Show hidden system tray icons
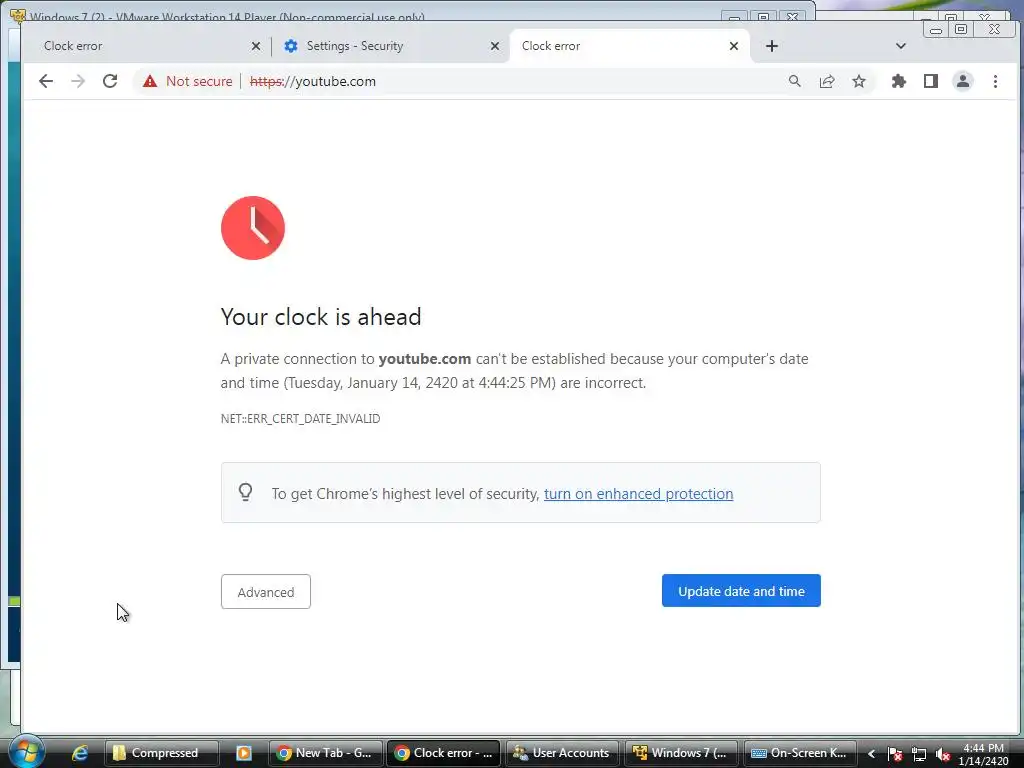This screenshot has width=1024, height=768. (x=871, y=754)
